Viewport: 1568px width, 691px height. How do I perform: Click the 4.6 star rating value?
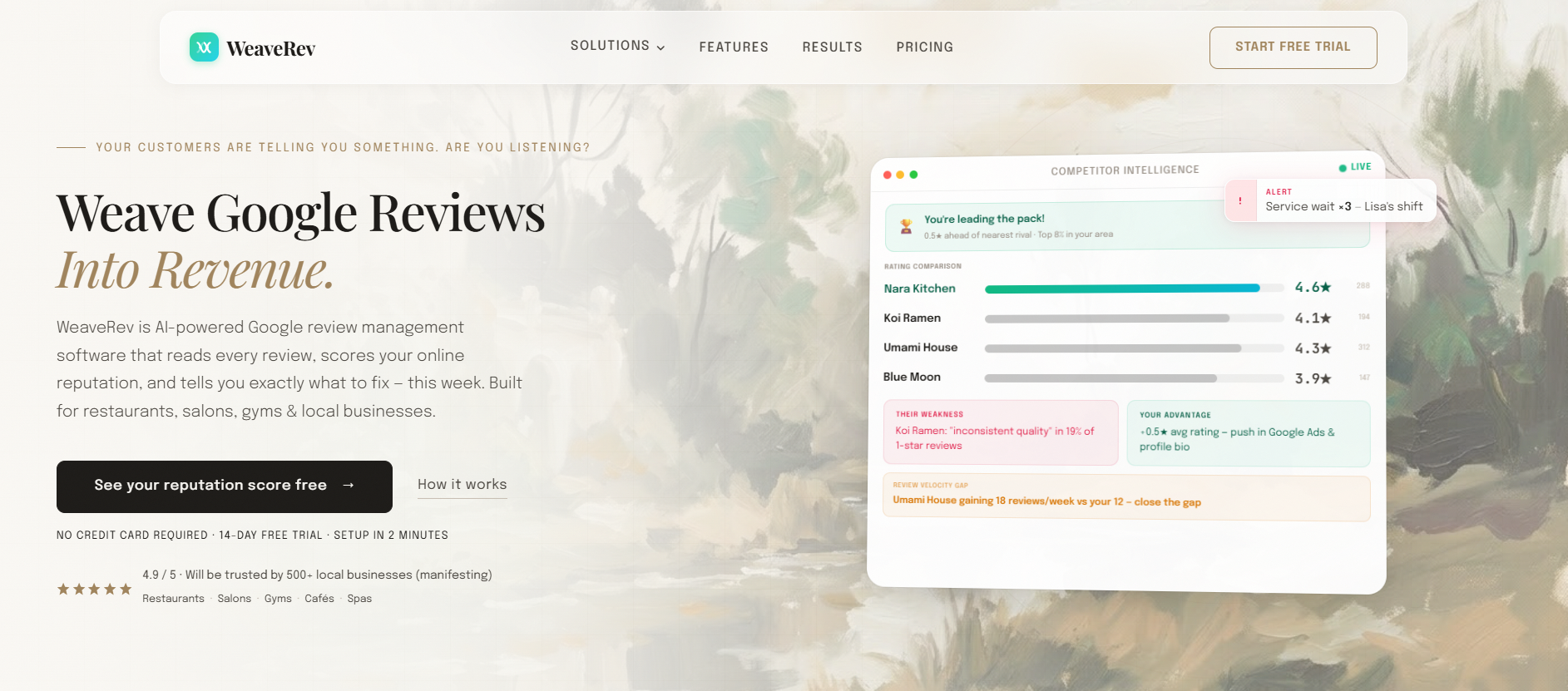pos(1313,287)
